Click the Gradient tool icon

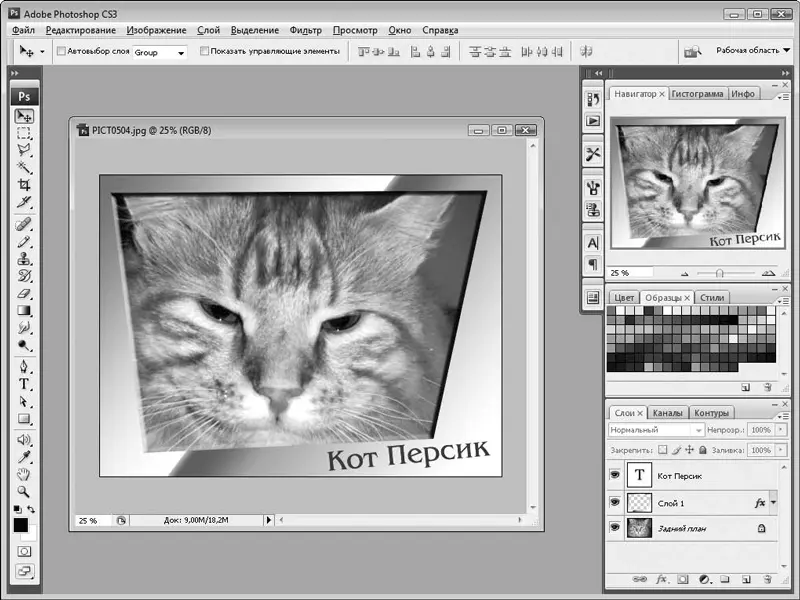24,311
